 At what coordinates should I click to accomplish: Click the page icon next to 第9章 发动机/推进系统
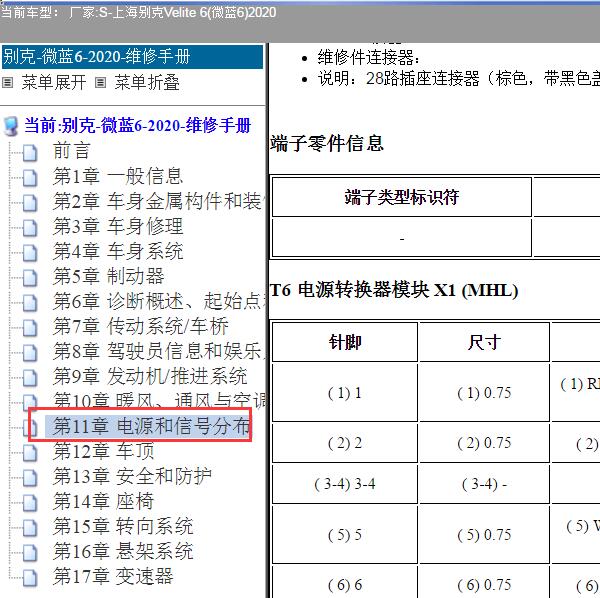(30, 378)
